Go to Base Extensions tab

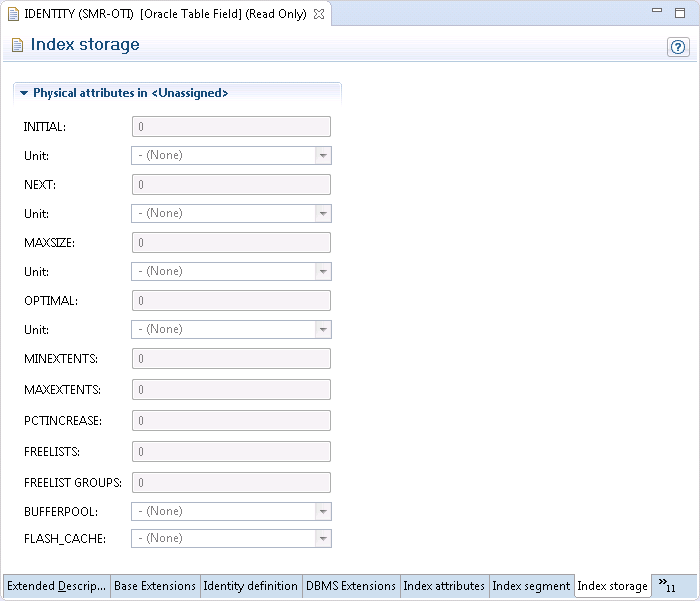[x=154, y=586]
